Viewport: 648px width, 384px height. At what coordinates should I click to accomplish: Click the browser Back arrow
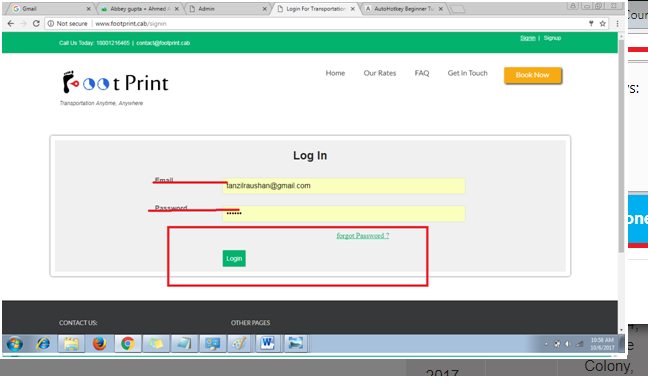pyautogui.click(x=11, y=24)
